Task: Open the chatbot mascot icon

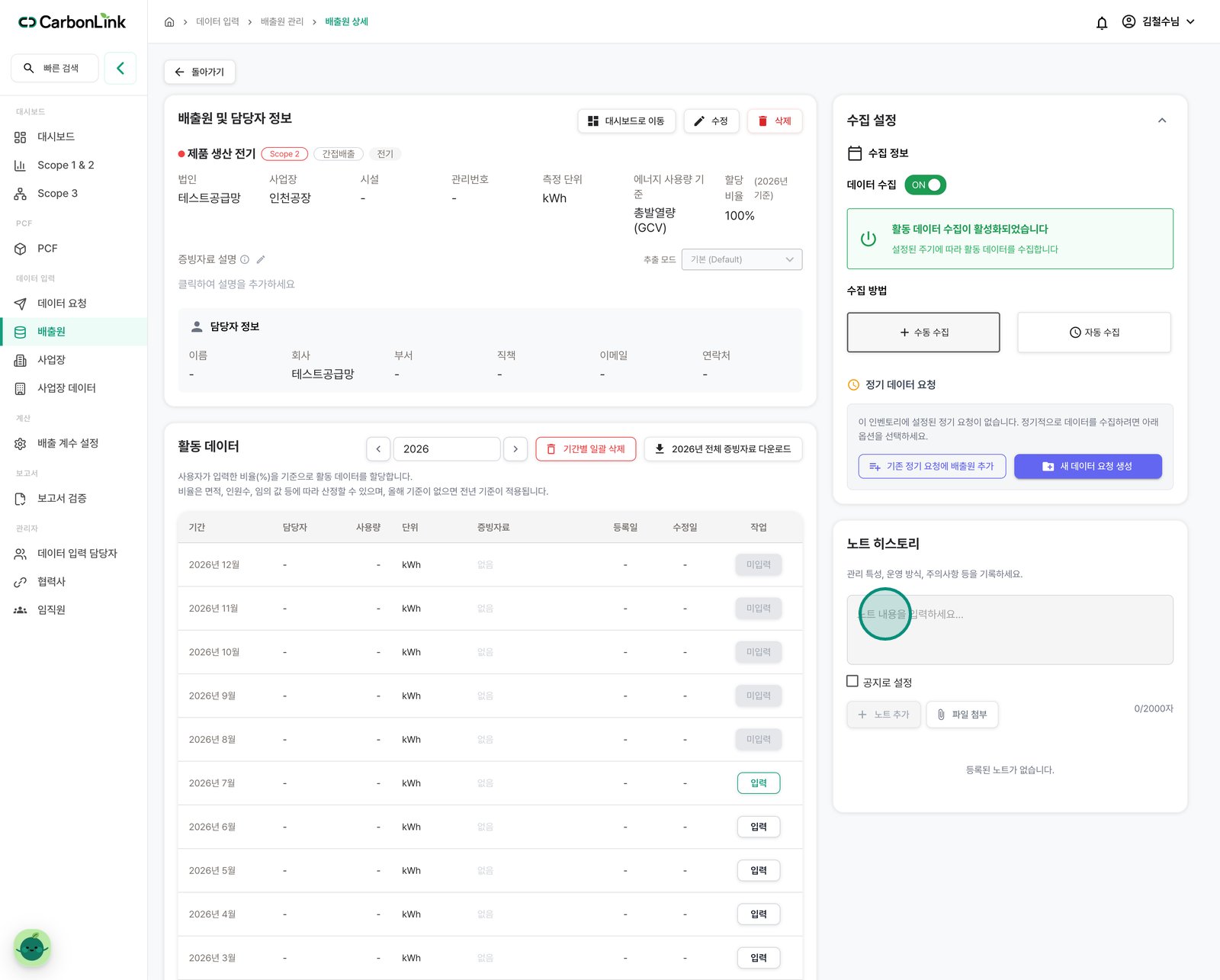Action: tap(32, 948)
